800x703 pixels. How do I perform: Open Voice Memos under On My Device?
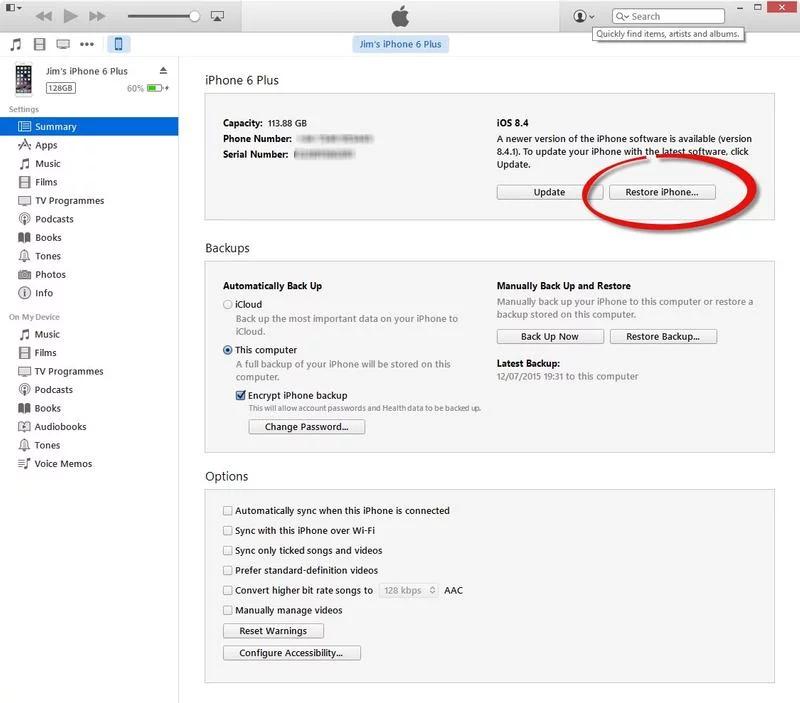click(x=89, y=464)
